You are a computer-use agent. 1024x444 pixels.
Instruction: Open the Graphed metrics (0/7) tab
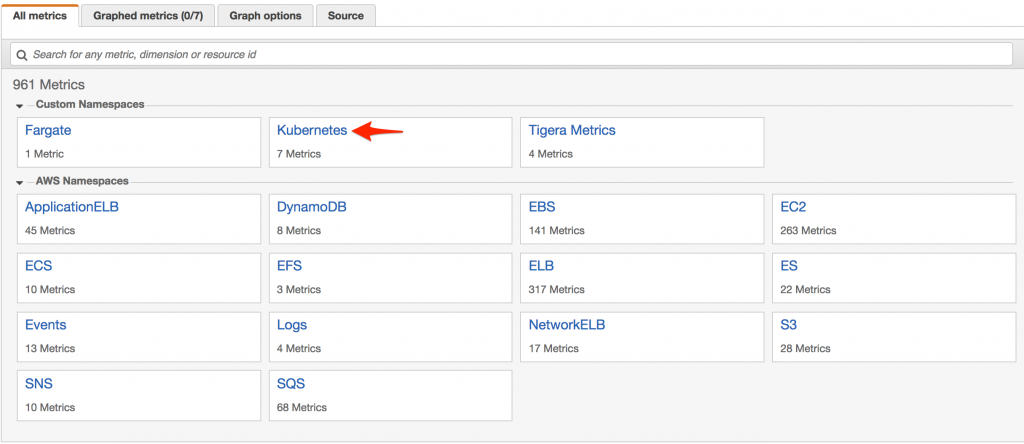pyautogui.click(x=148, y=16)
